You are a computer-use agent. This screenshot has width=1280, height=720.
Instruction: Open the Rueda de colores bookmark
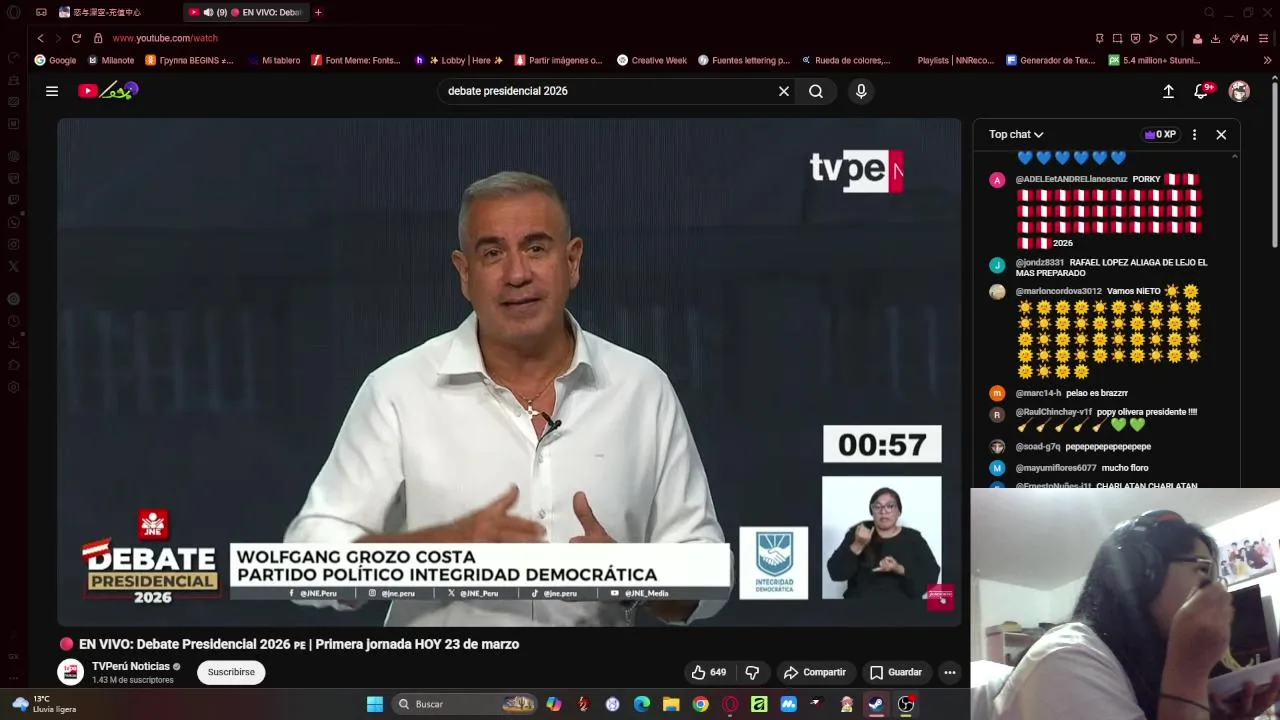pyautogui.click(x=844, y=60)
